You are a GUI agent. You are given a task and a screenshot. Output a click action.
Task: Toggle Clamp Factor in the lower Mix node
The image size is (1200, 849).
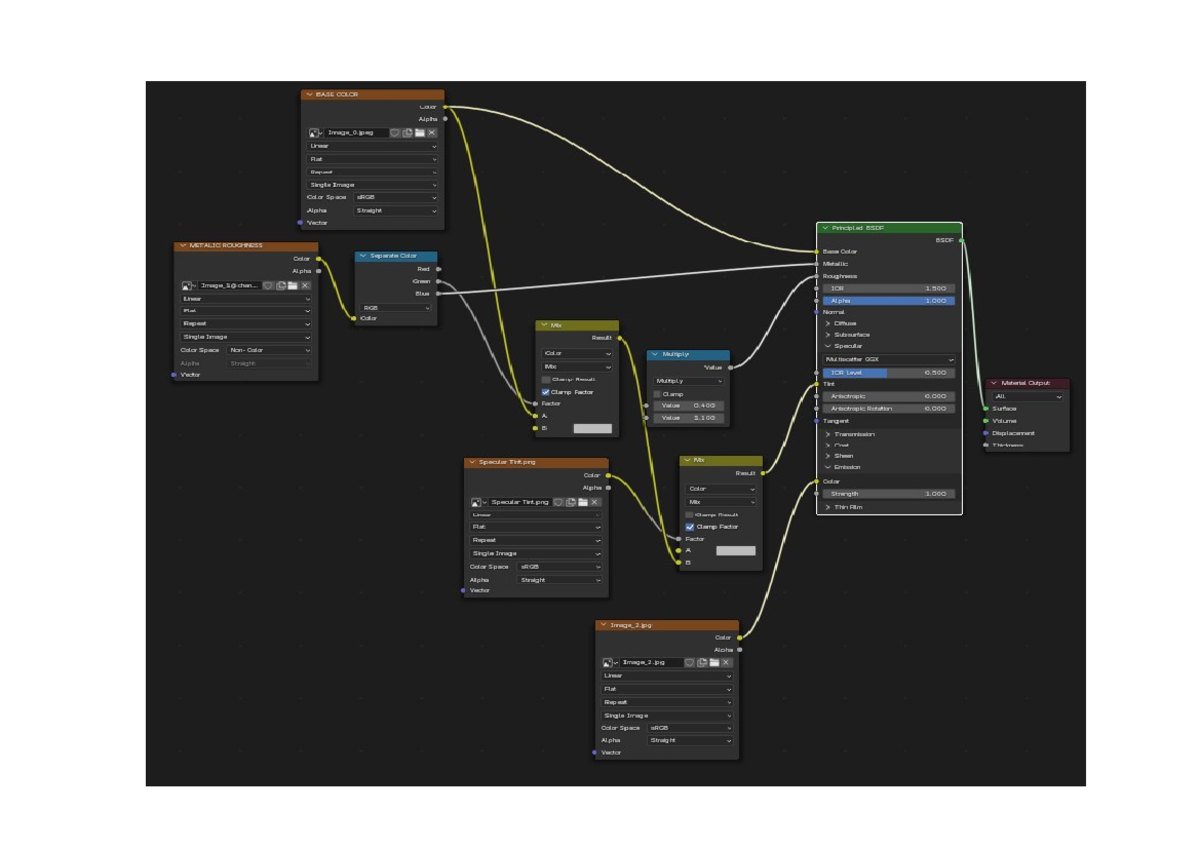[x=690, y=526]
